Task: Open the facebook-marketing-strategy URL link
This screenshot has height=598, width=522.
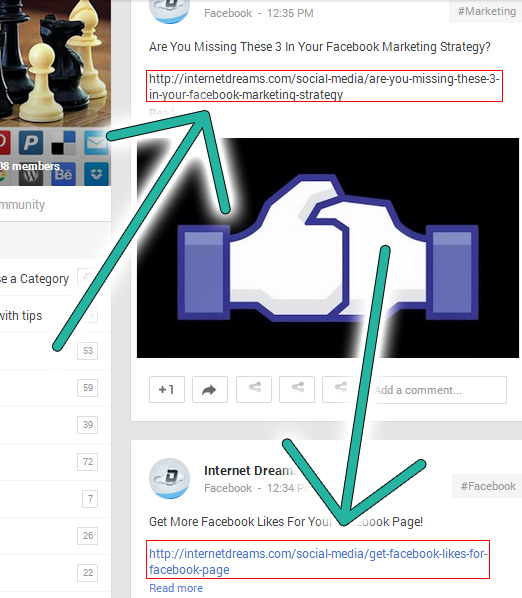Action: 324,86
